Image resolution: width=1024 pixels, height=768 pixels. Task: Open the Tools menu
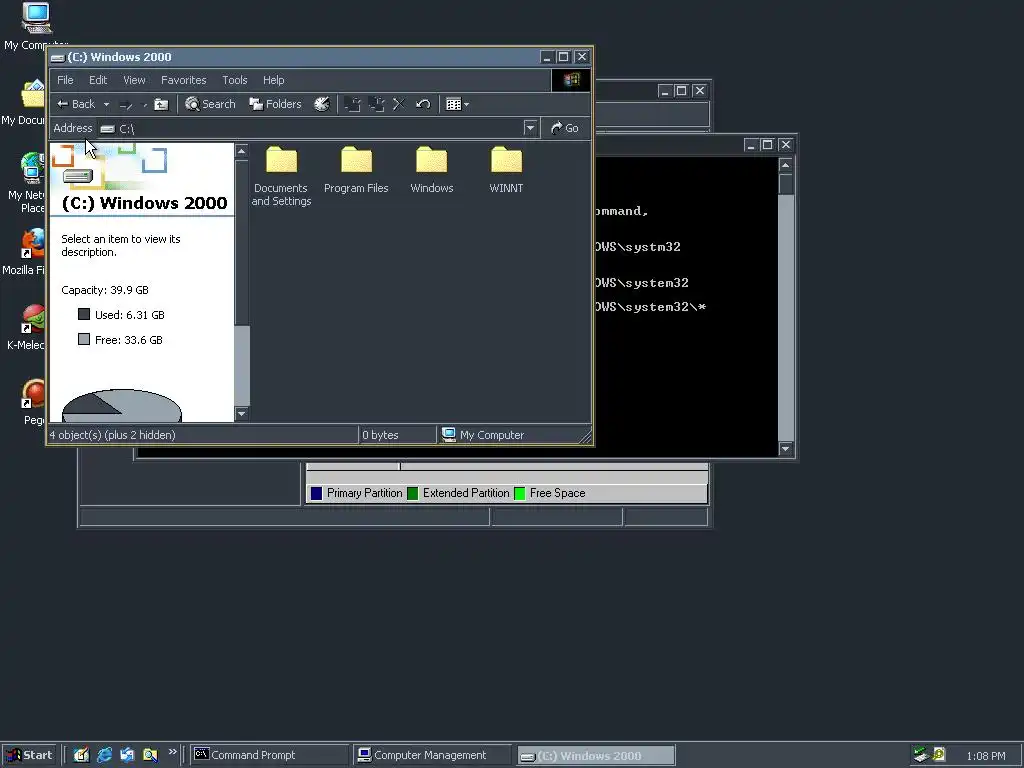(x=234, y=80)
